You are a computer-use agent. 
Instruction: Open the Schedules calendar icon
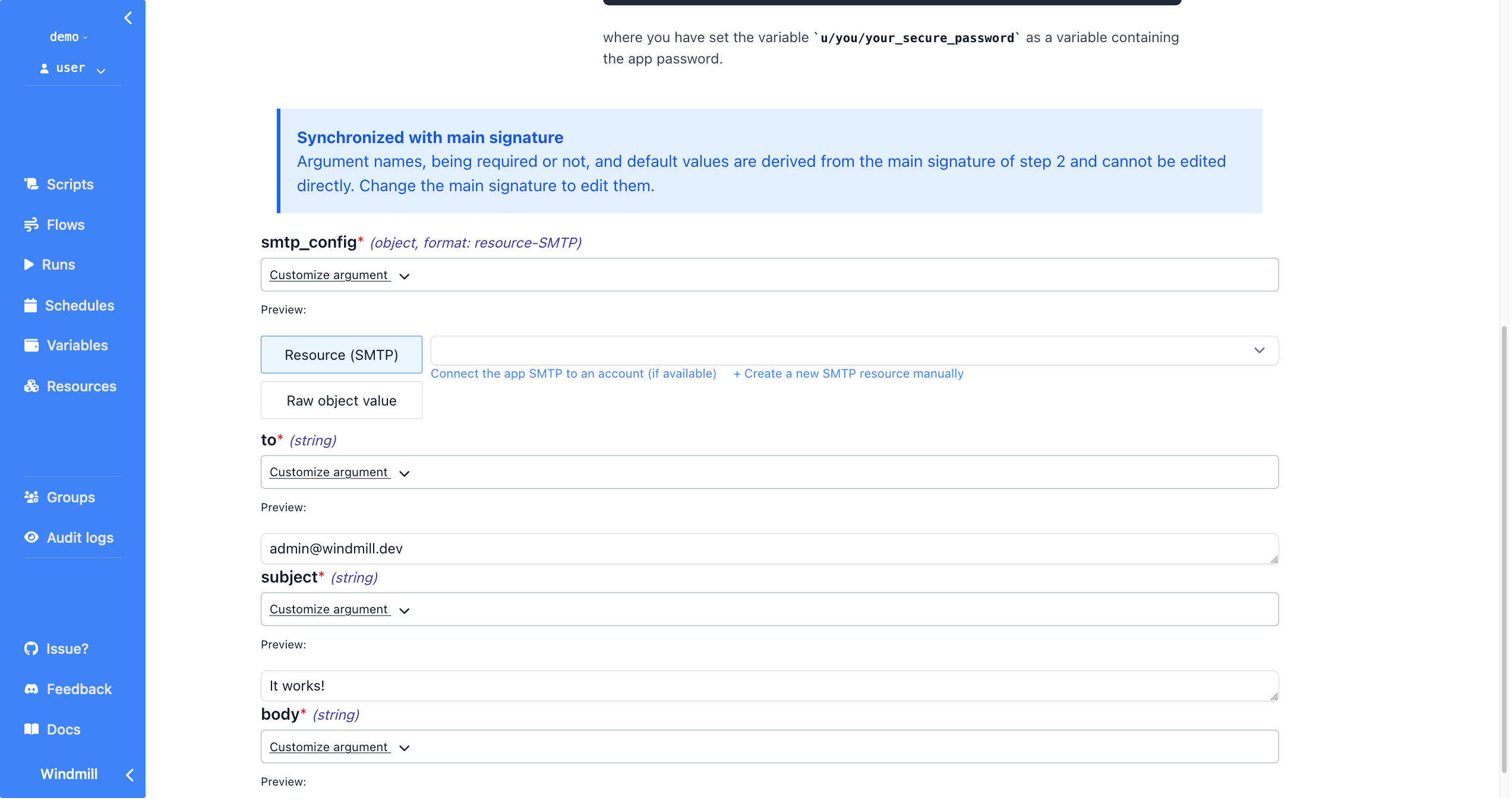[31, 305]
